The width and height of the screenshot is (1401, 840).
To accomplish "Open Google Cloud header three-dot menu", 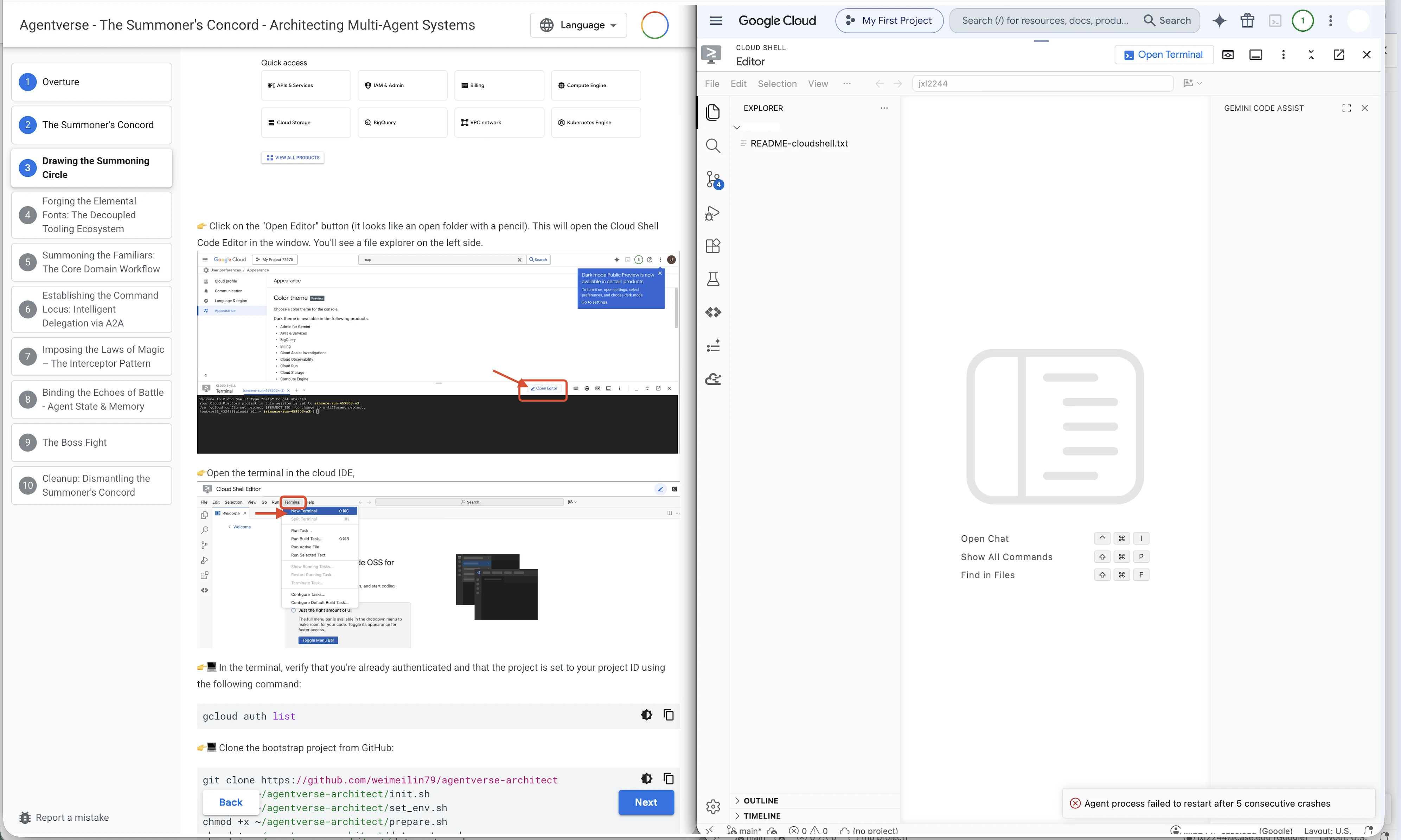I will (x=1330, y=20).
